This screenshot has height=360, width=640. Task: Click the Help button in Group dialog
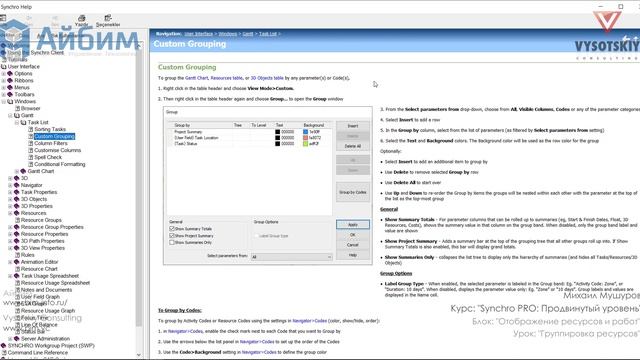[353, 255]
